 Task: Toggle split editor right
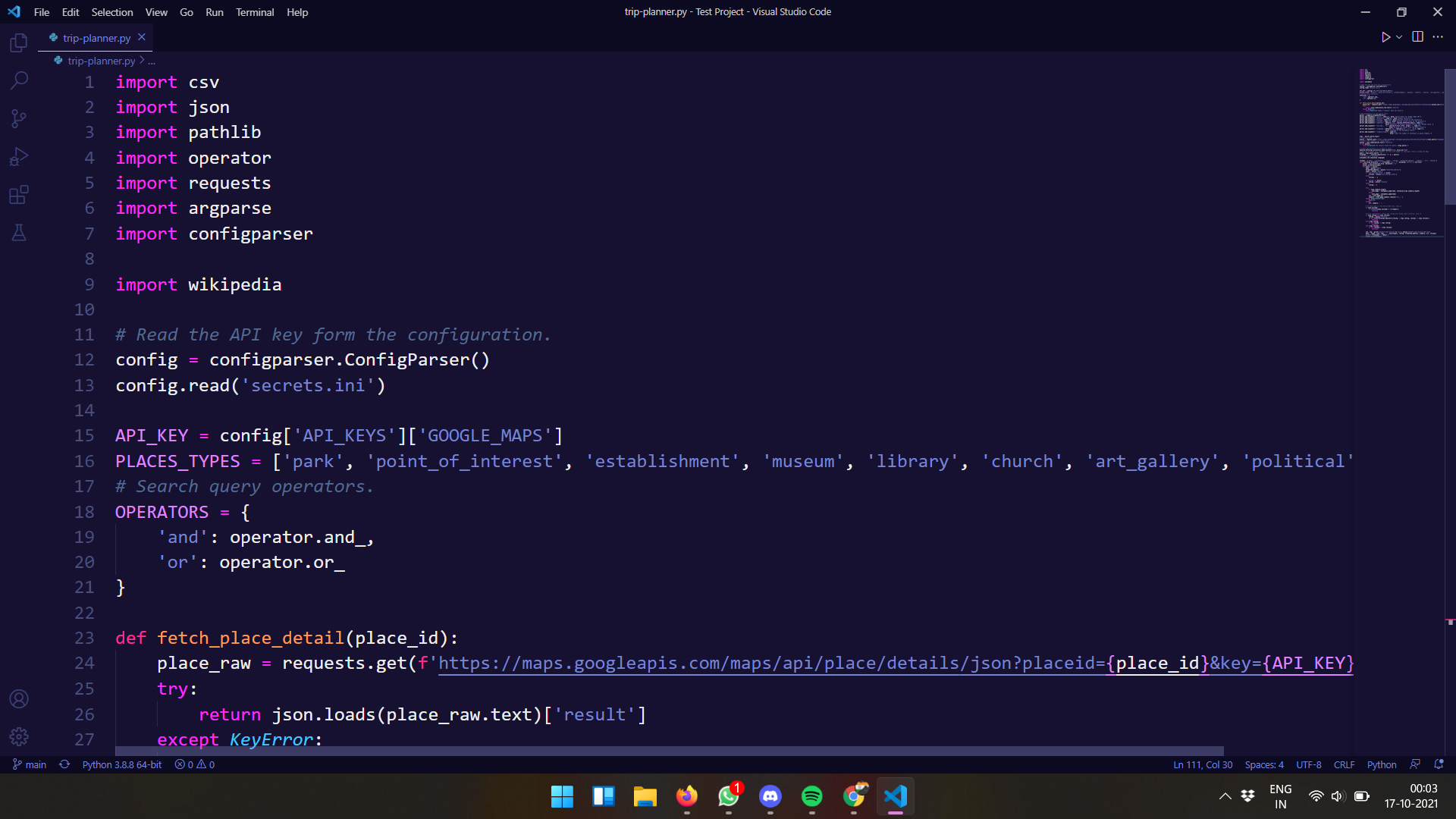1417,37
